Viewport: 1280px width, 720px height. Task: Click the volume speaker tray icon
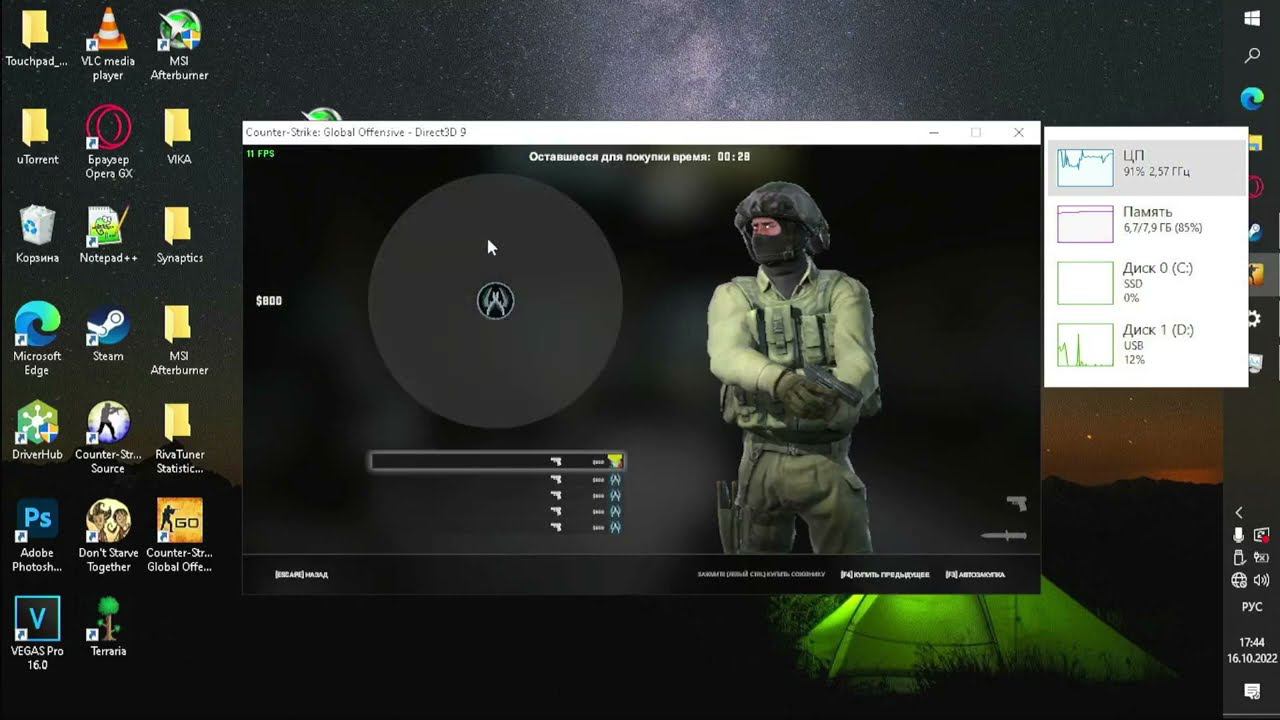click(1261, 580)
